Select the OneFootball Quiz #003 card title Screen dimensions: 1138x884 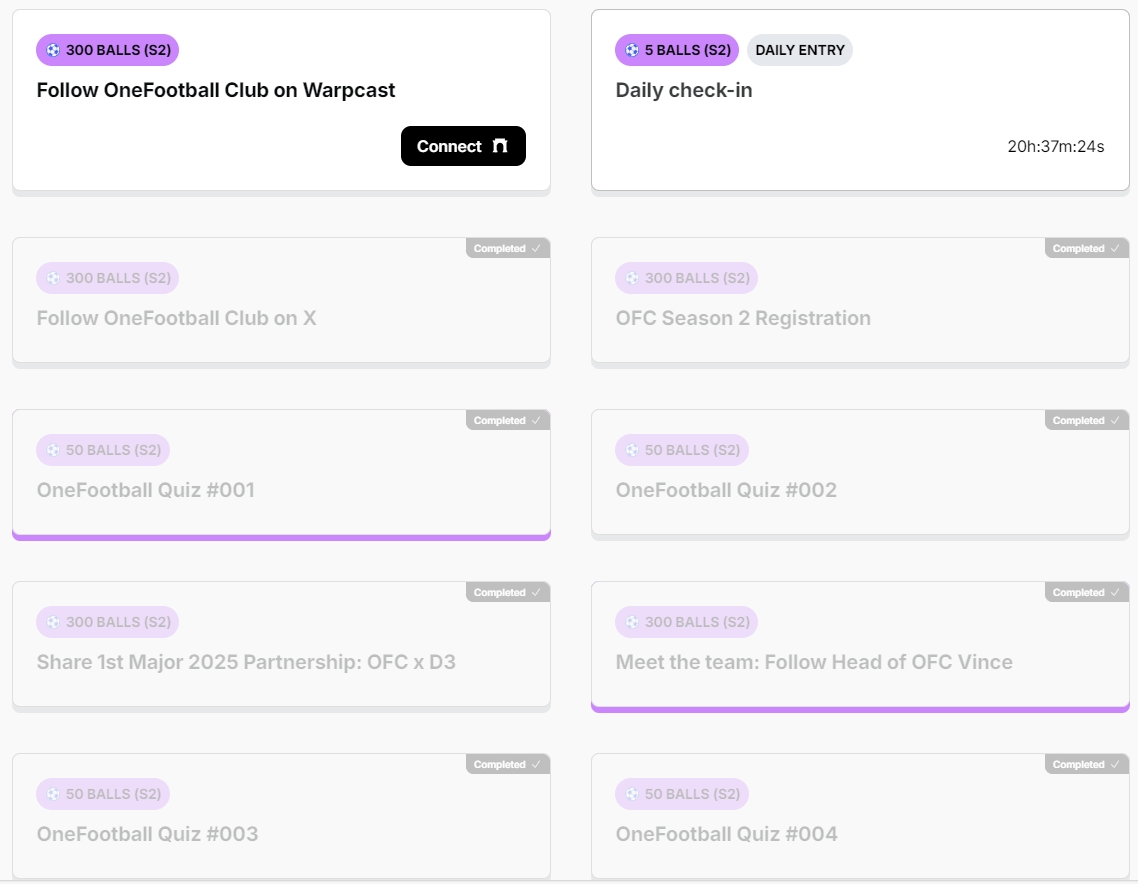[147, 834]
